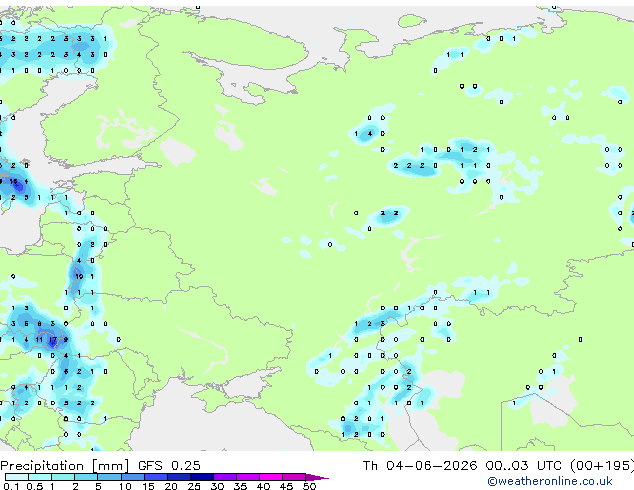The height and width of the screenshot is (490, 634).
Task: Click the legend label '15'
Action: click(148, 486)
